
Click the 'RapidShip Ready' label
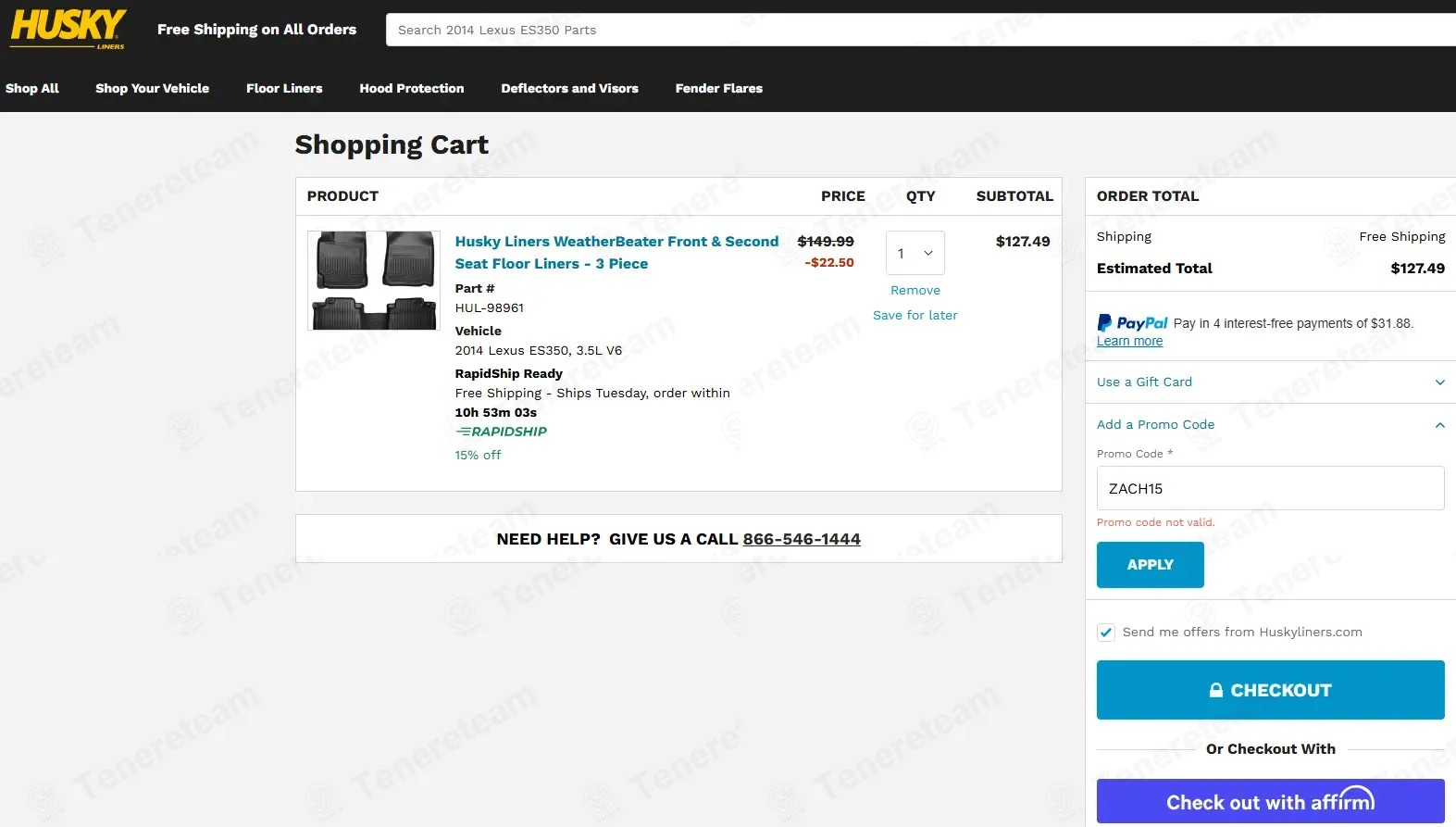point(509,374)
